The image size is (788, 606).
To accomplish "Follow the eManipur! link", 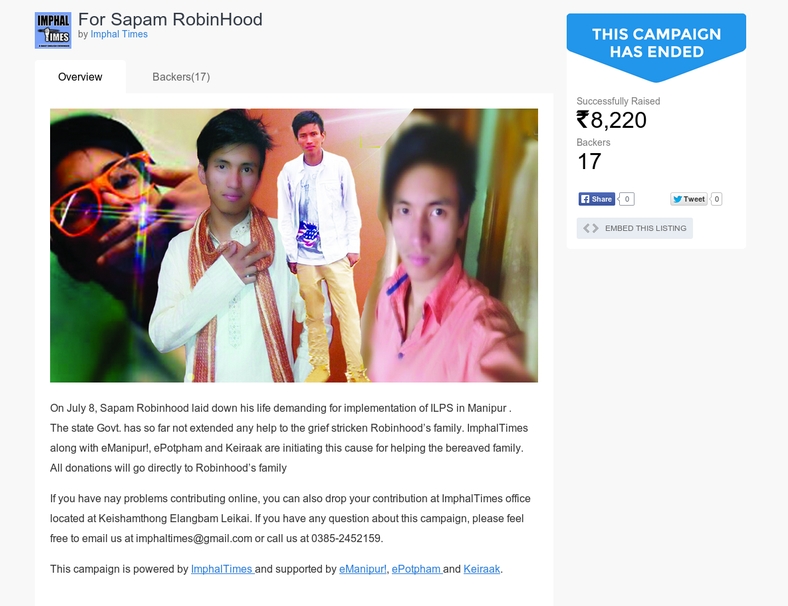I will tap(363, 569).
